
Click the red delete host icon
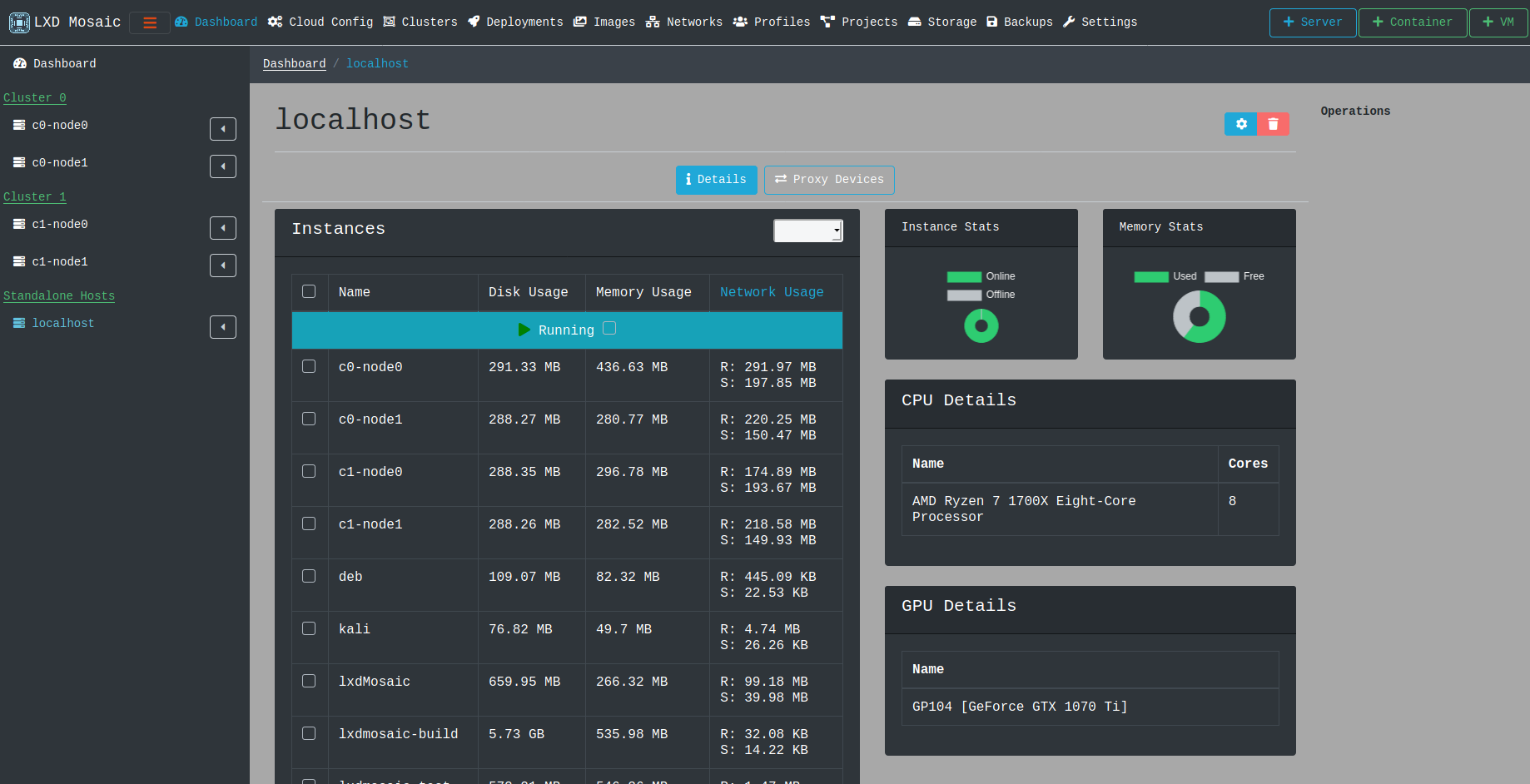1273,123
